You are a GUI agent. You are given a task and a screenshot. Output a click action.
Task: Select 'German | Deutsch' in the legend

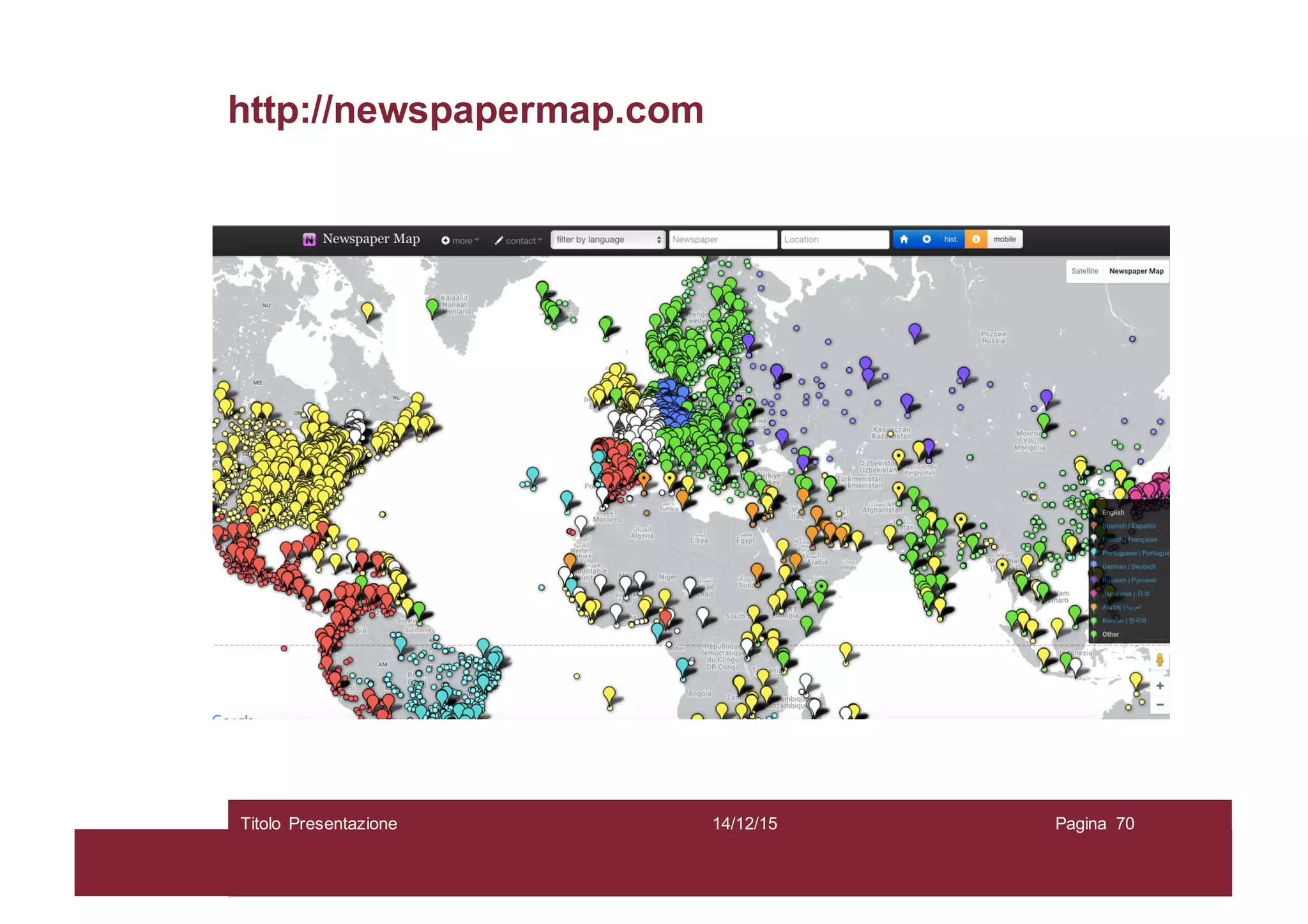[x=1129, y=567]
